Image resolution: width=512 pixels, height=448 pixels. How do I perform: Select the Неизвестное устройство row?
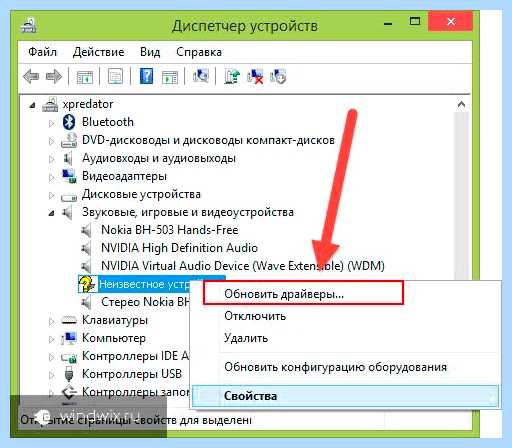[x=144, y=284]
